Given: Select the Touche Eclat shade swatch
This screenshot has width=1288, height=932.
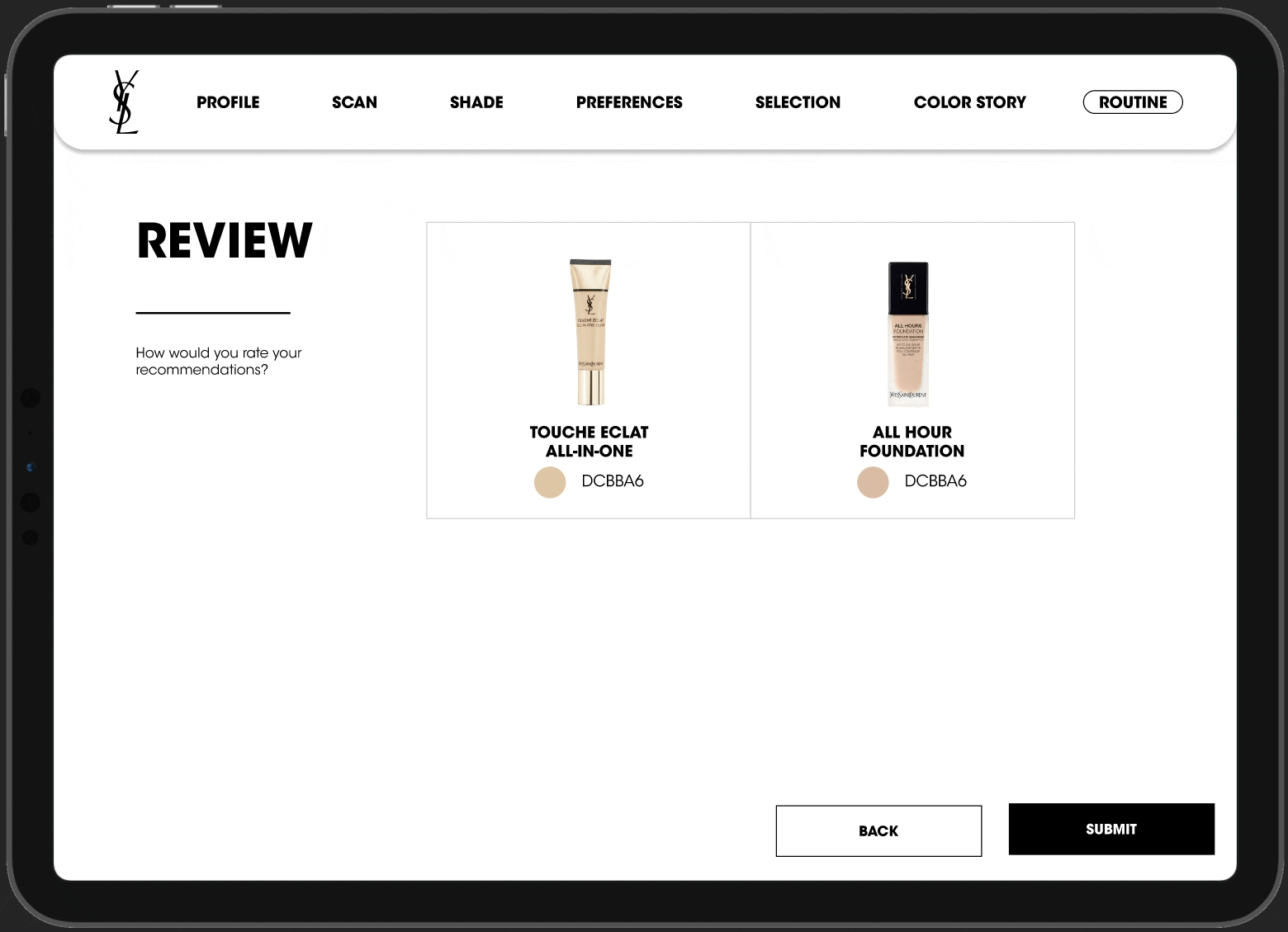Looking at the screenshot, I should tap(550, 482).
